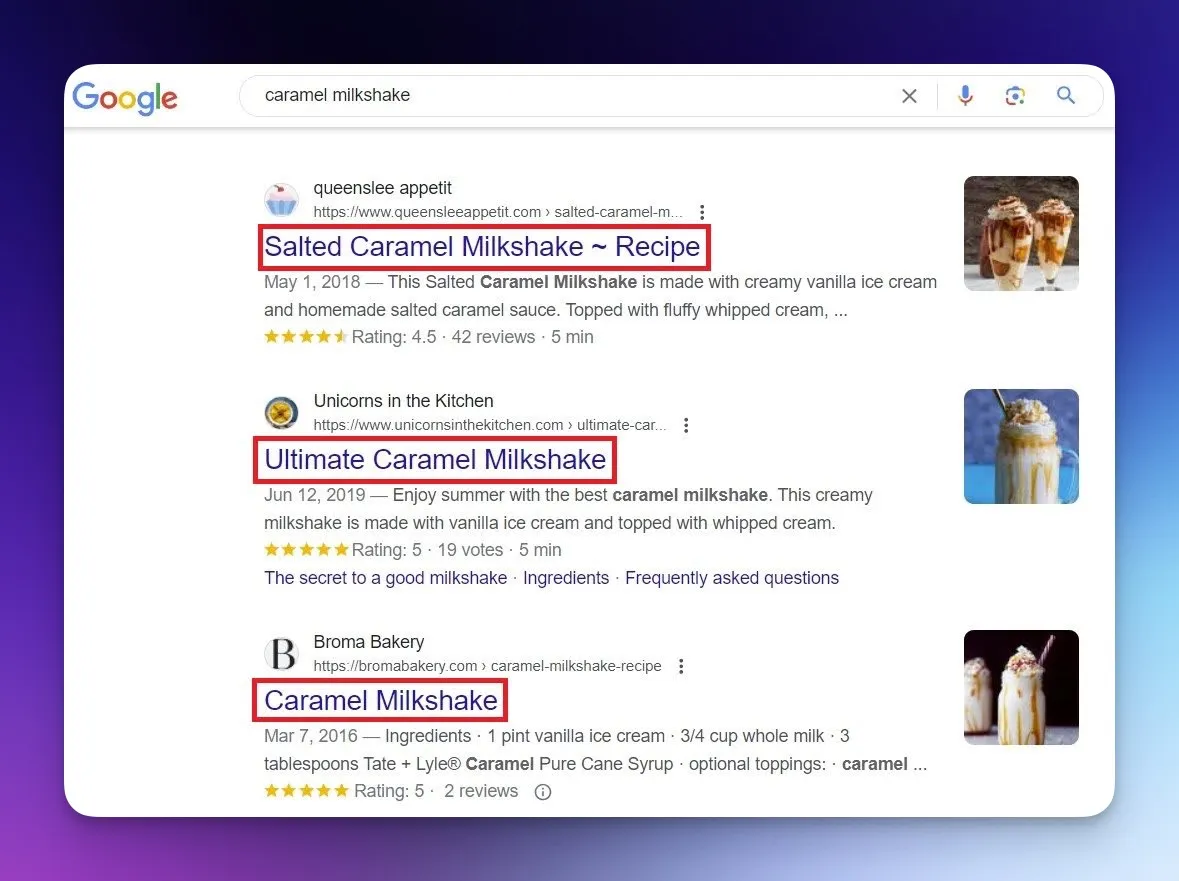
Task: Clear the search query with the X icon
Action: pos(909,95)
